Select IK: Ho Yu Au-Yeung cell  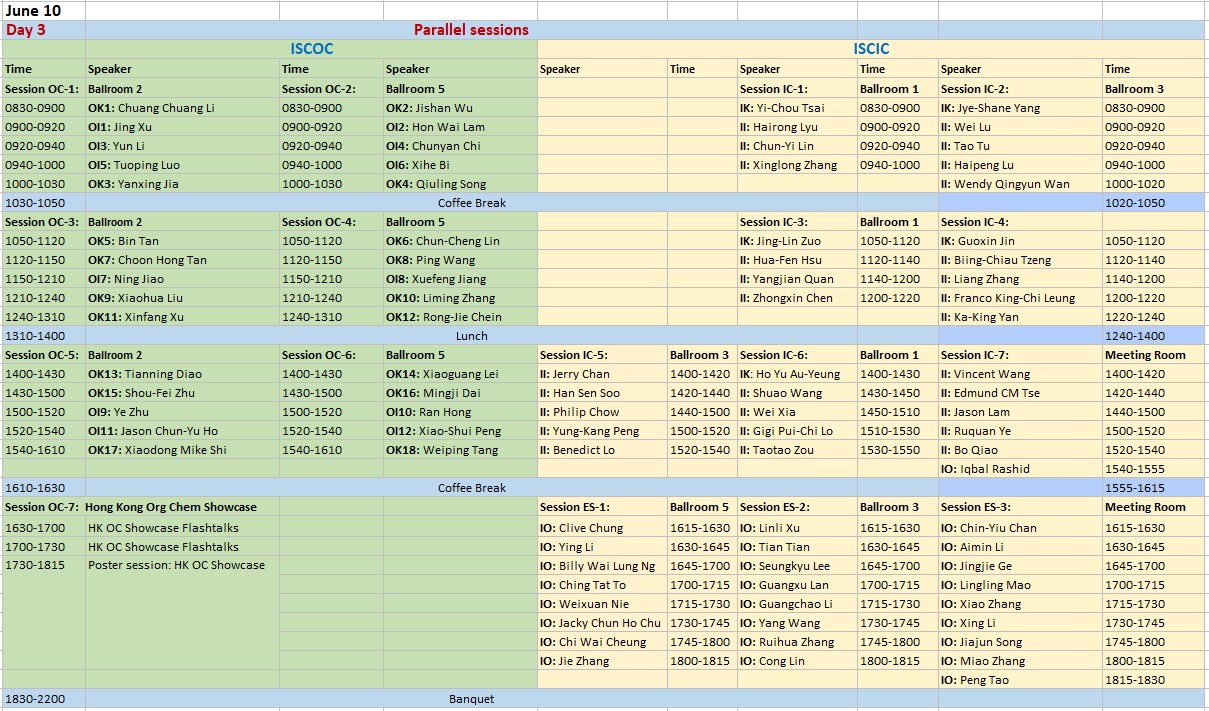(x=797, y=374)
